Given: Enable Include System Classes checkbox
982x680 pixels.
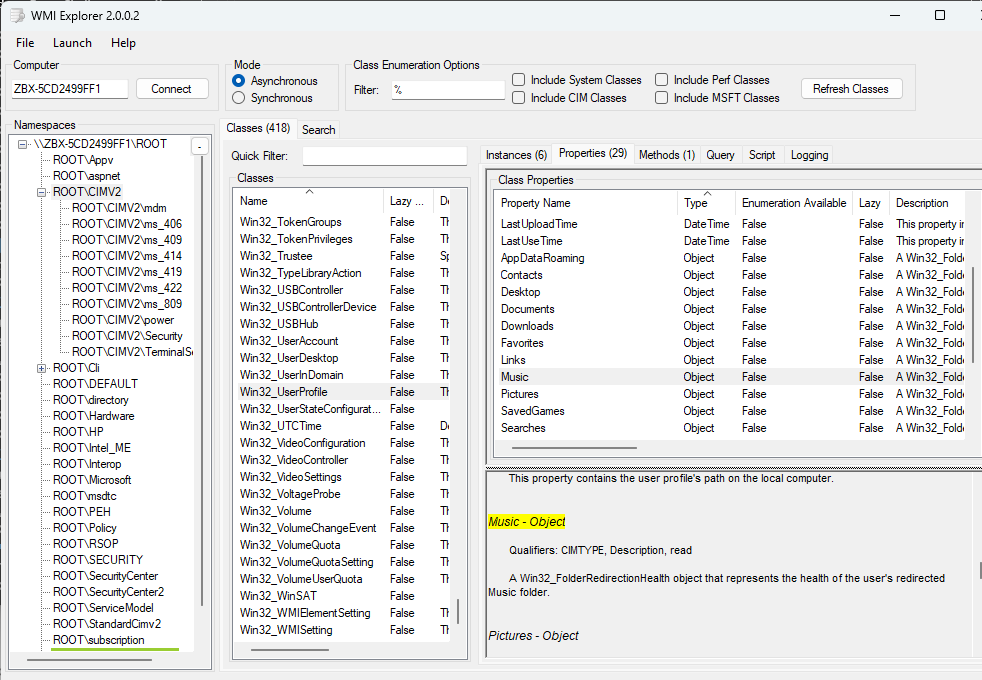Looking at the screenshot, I should click(x=519, y=80).
